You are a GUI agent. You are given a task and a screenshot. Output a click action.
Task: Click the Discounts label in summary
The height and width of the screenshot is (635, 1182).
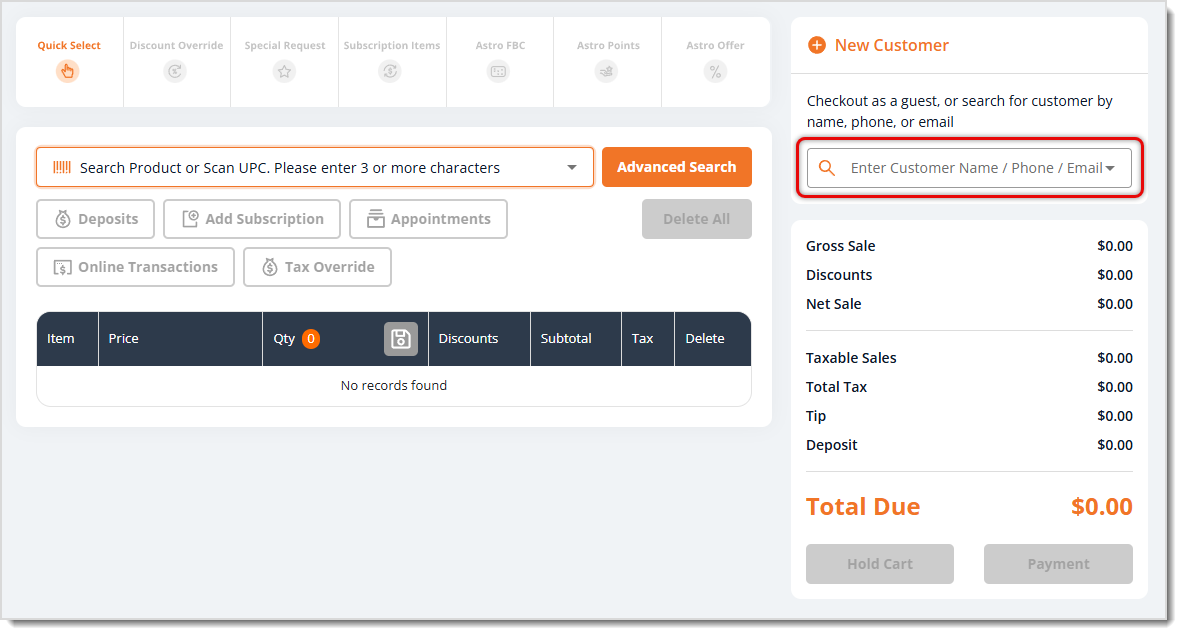pos(839,275)
